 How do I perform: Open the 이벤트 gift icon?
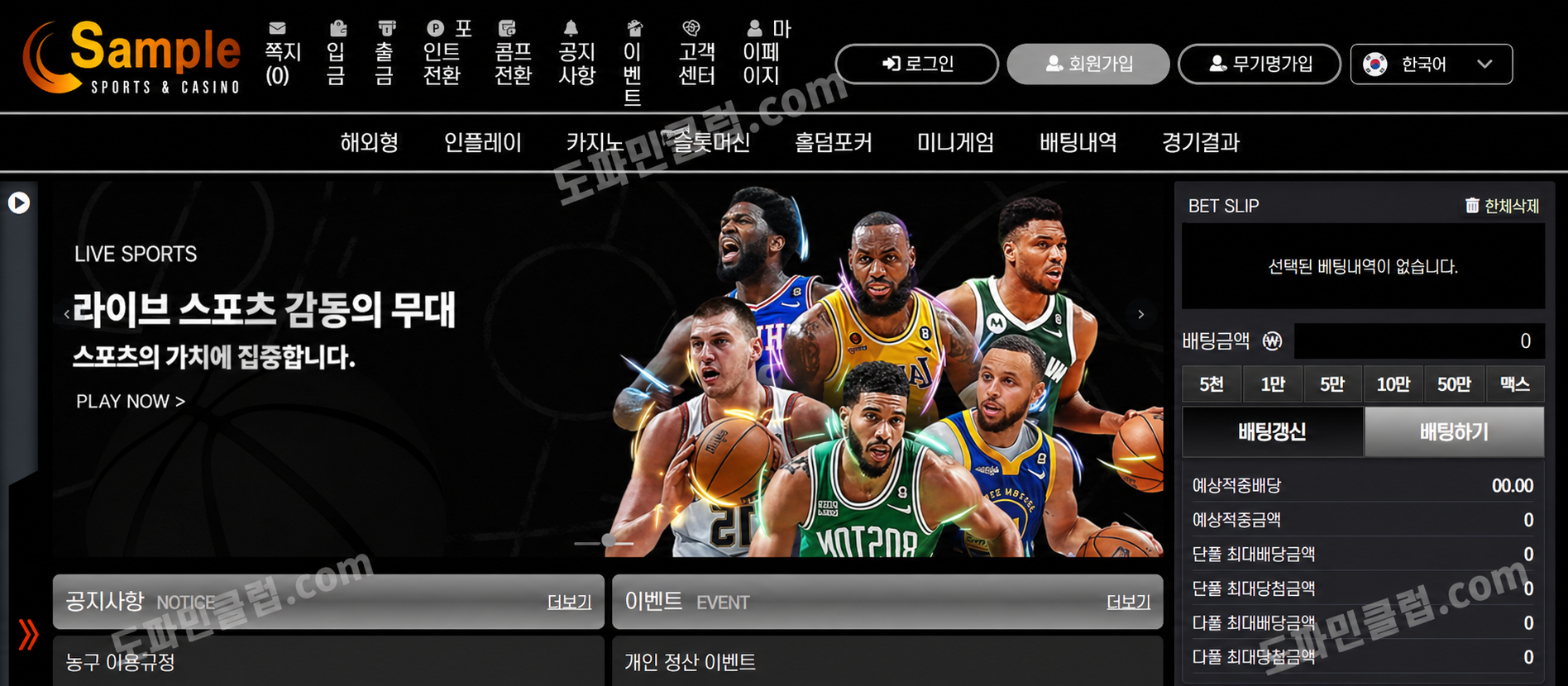634,29
